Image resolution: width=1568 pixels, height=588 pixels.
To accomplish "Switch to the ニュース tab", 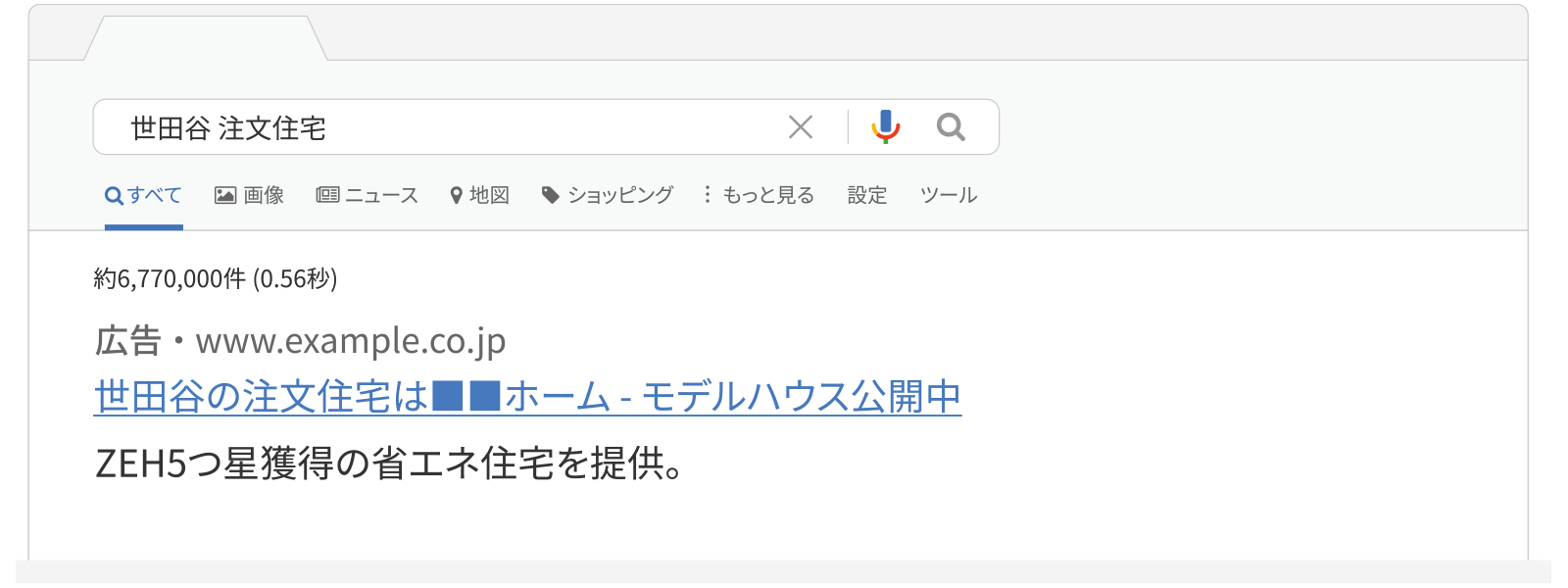I will click(381, 195).
